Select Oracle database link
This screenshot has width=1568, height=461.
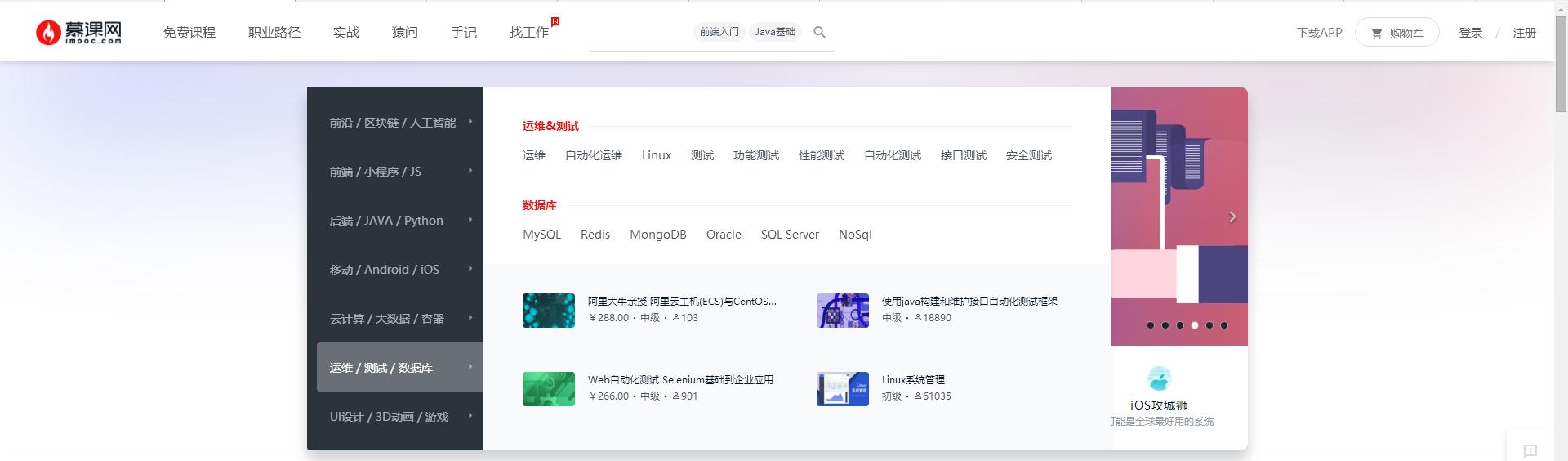point(724,235)
